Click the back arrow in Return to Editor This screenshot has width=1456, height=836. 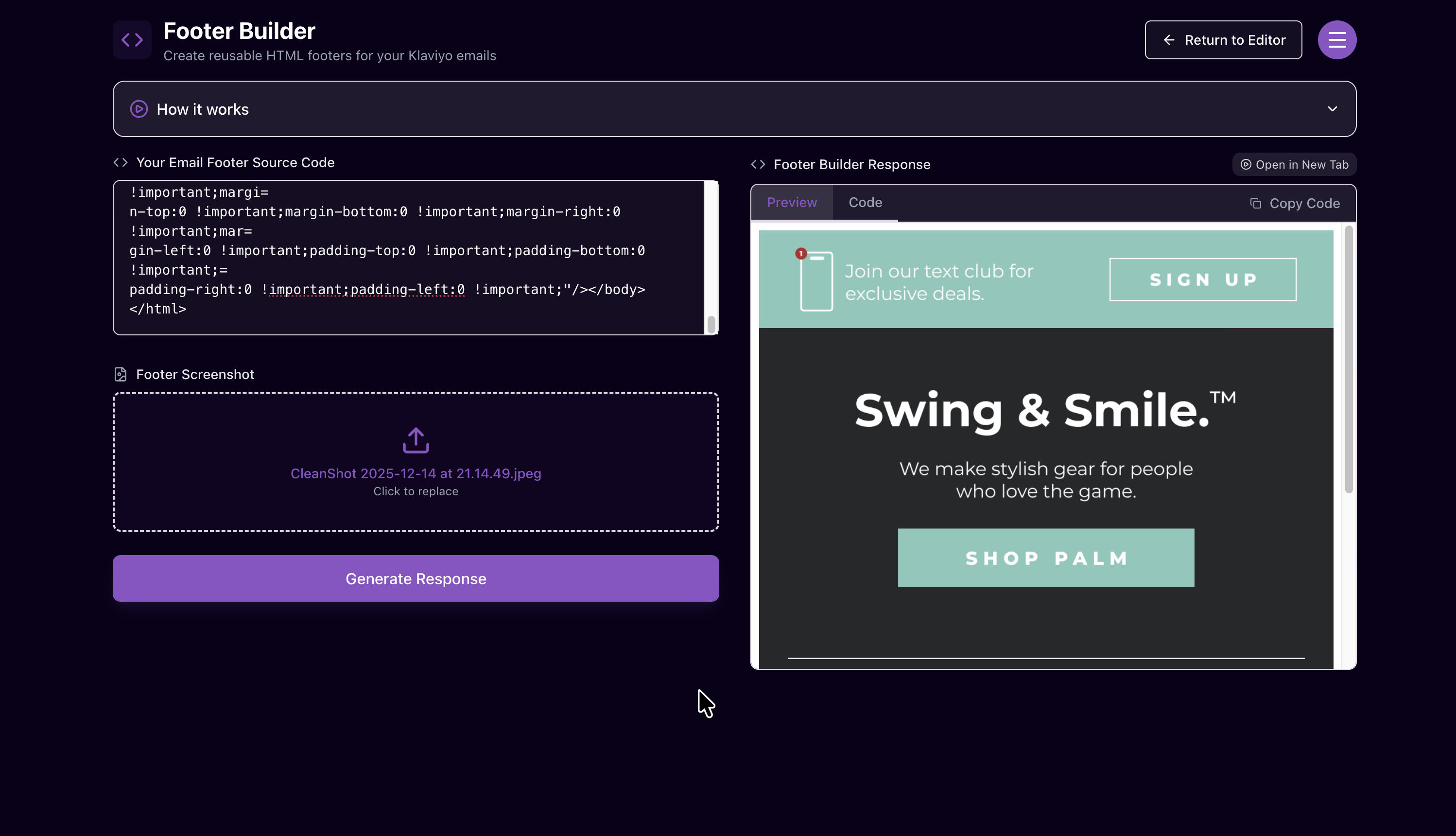click(1168, 40)
